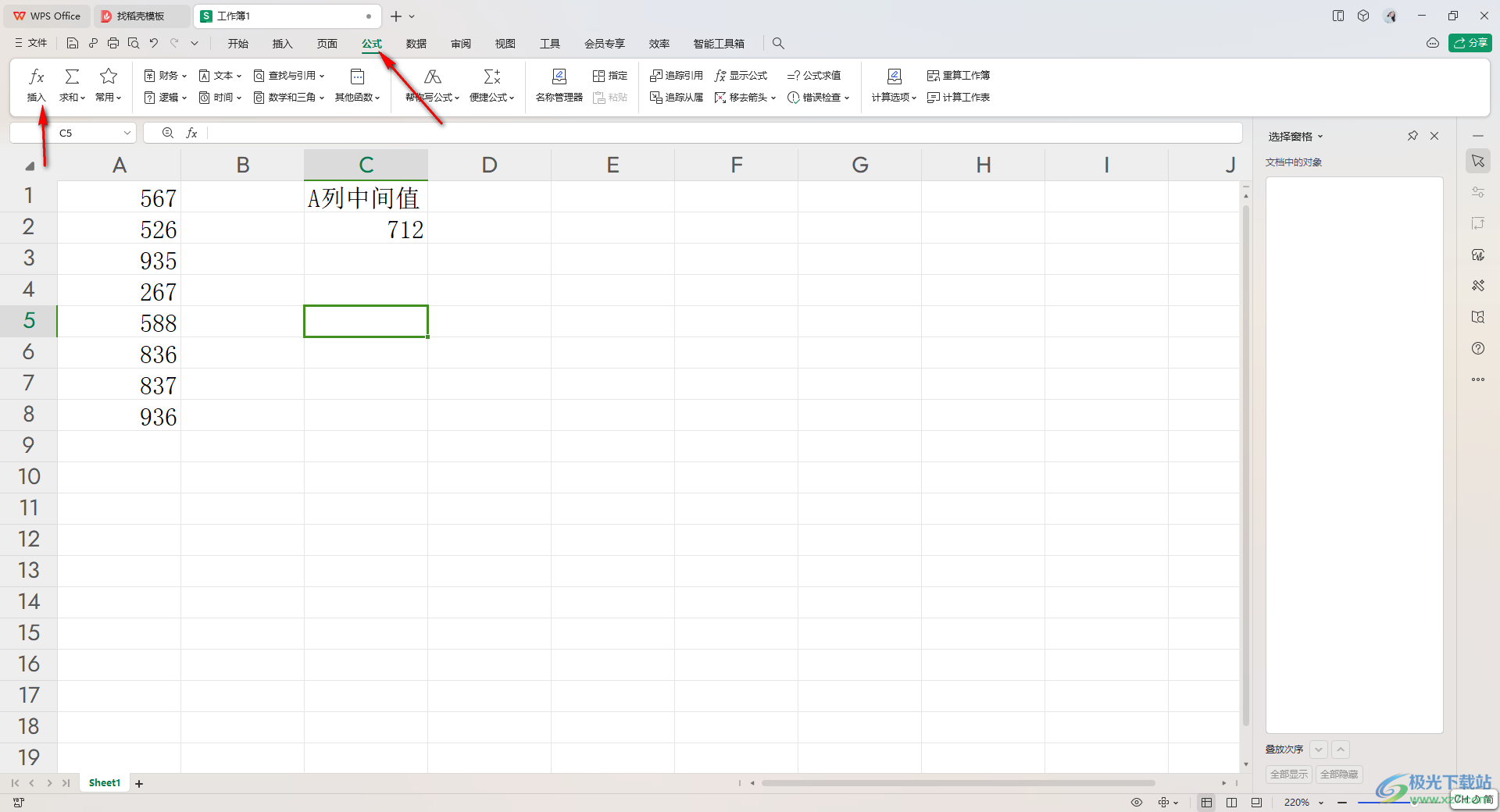Open the View (视图) ribbon tab
Screen dimensions: 1500x812
click(x=505, y=44)
